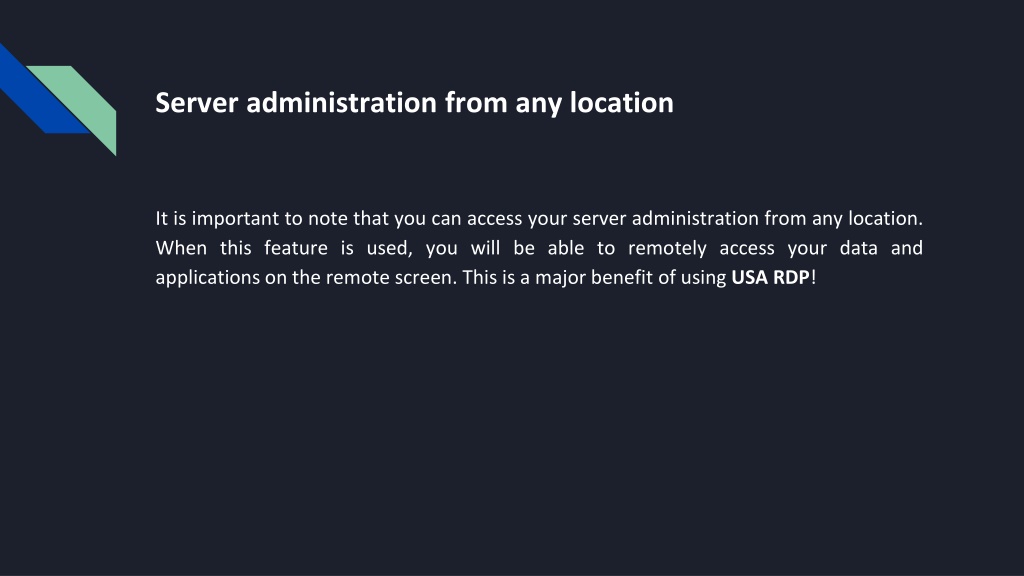This screenshot has width=1024, height=576.
Task: Click the word 'feature' in the paragraph
Action: tap(295, 248)
